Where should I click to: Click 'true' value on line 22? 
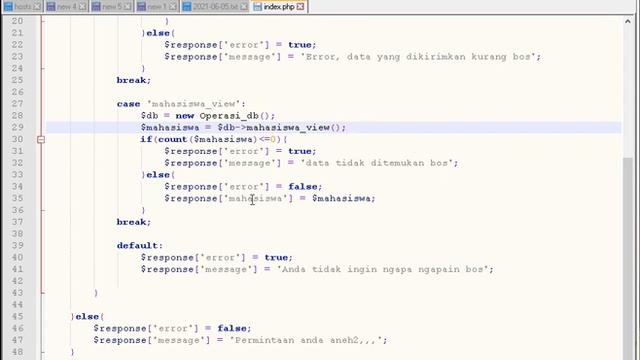300,45
